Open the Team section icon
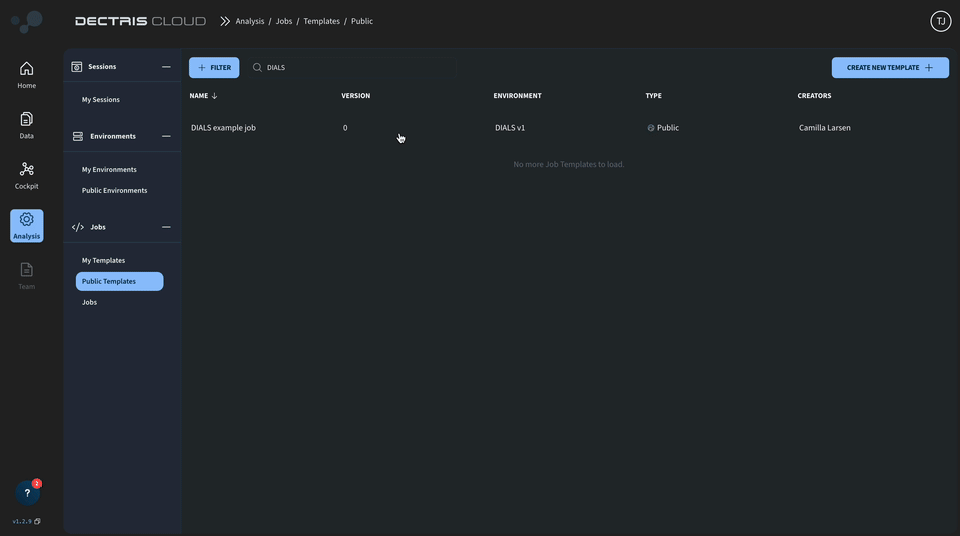 [26, 270]
